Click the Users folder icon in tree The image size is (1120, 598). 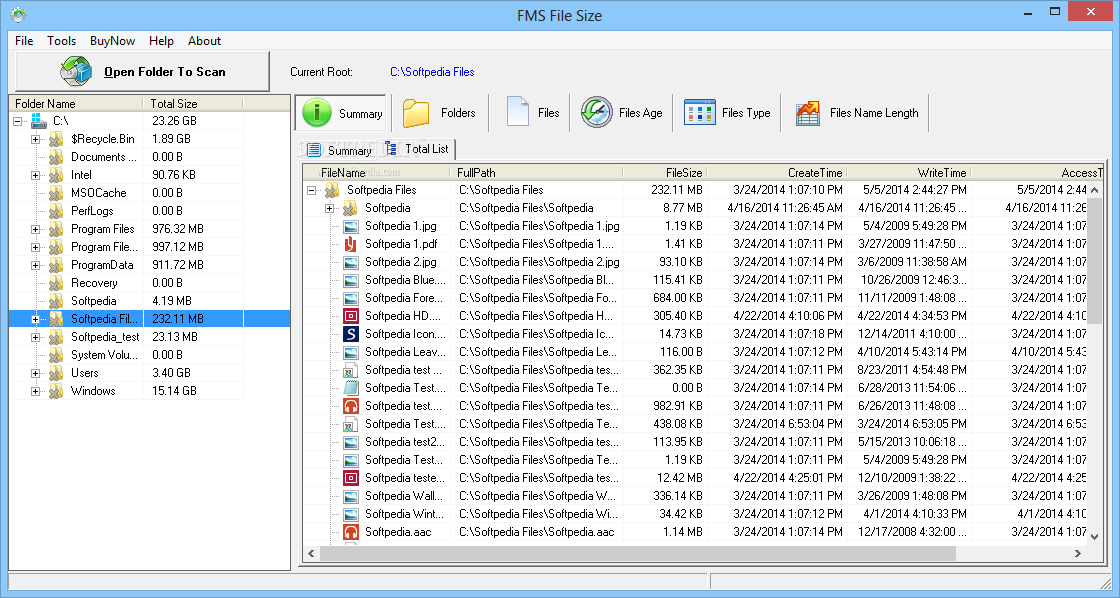[56, 373]
